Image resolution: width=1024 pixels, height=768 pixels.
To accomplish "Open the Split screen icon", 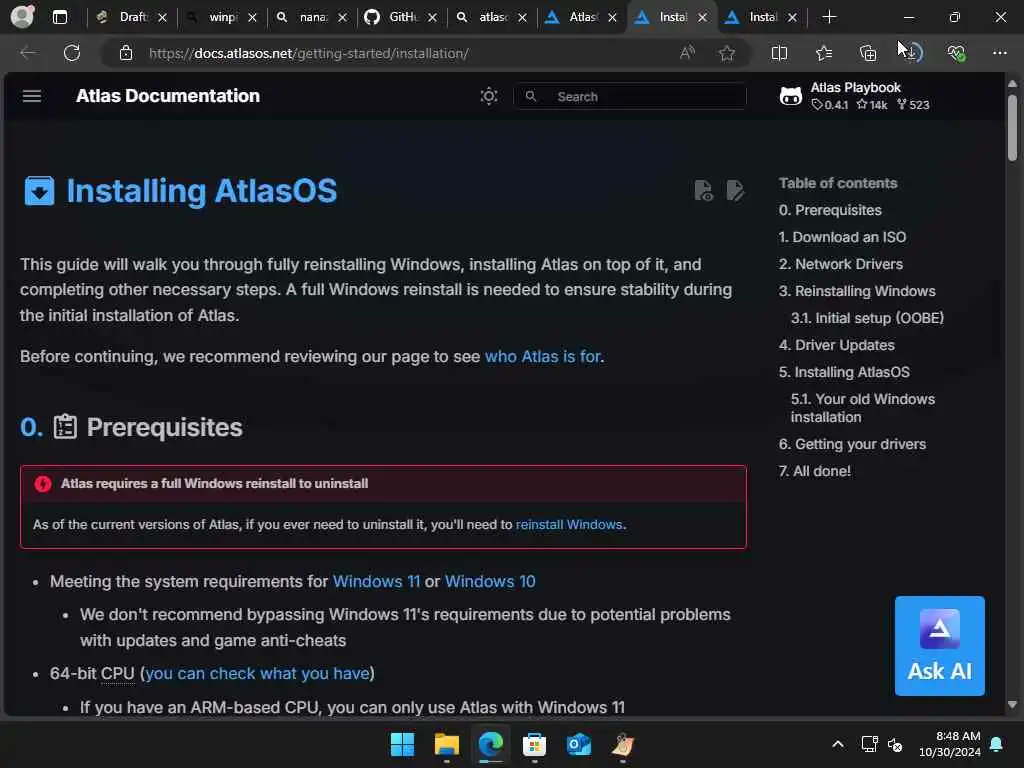I will [x=779, y=53].
